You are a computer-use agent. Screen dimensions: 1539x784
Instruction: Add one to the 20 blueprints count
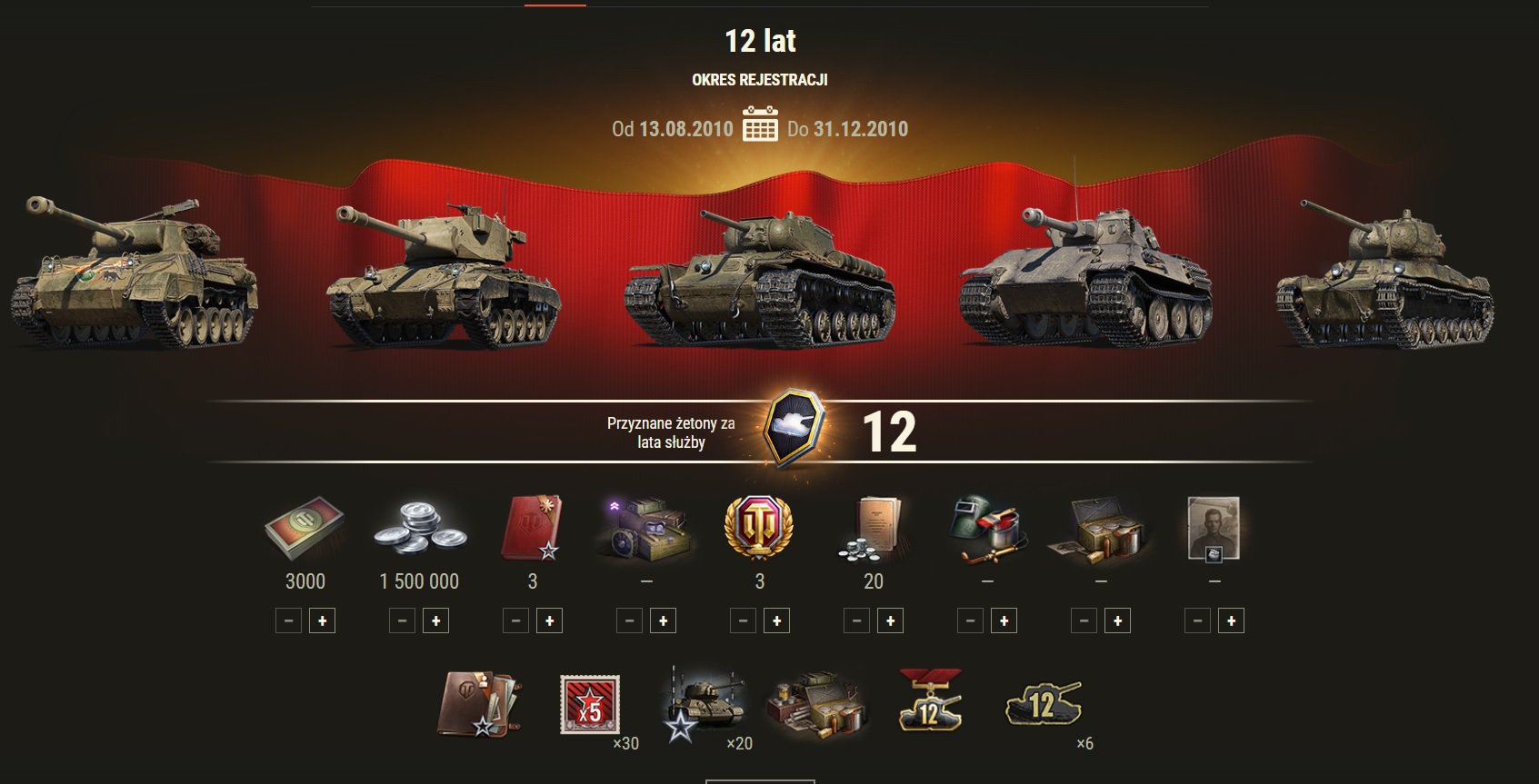(890, 621)
